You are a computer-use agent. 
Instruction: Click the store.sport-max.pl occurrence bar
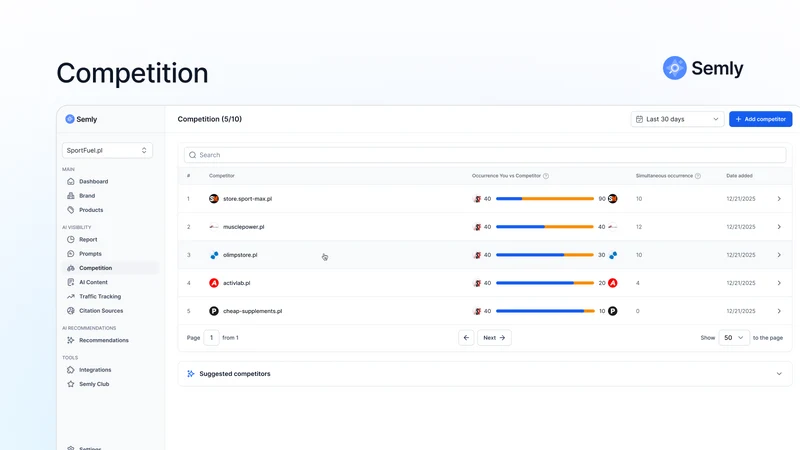545,198
